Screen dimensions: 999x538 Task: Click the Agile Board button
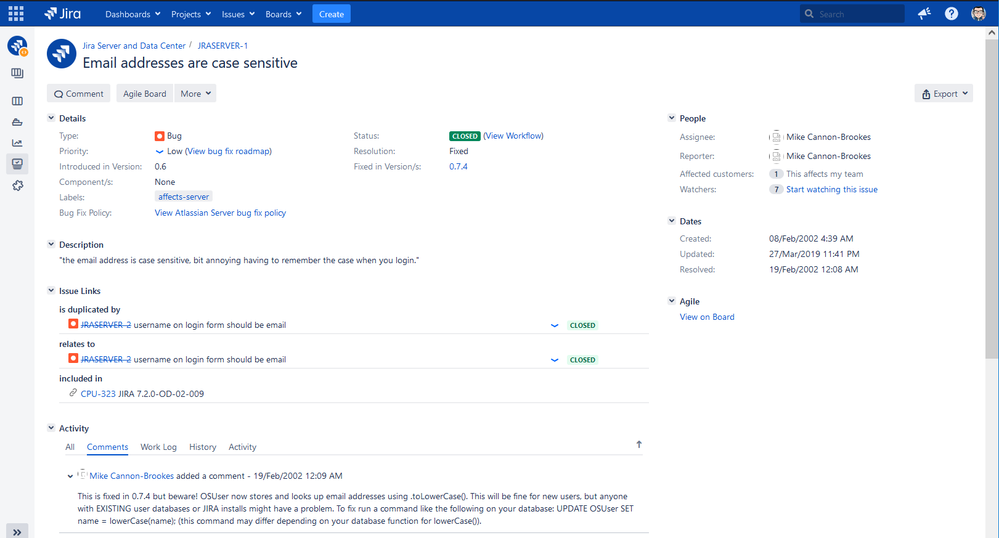(x=145, y=93)
